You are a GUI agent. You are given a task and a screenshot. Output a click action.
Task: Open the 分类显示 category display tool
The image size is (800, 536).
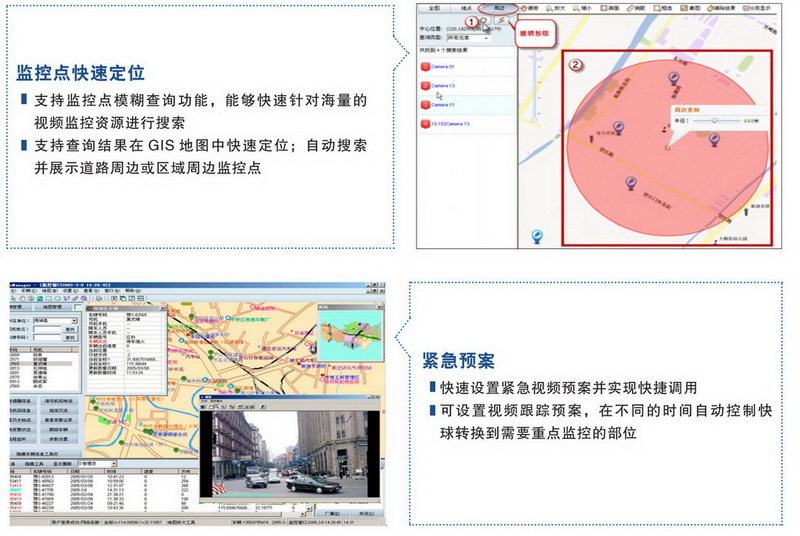coord(757,8)
